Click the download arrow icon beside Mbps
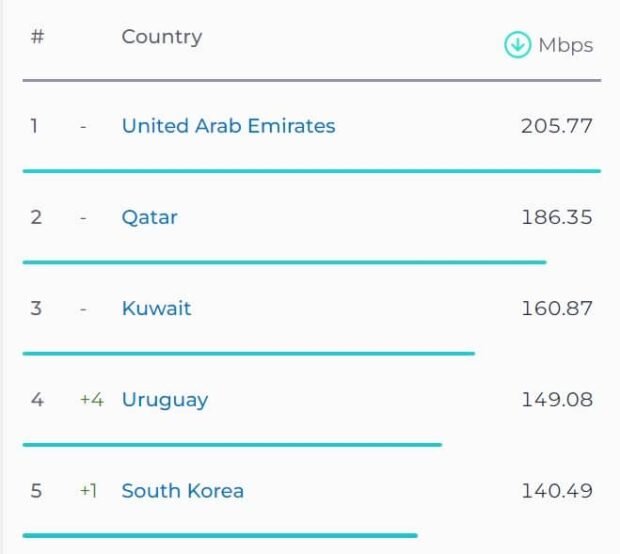This screenshot has height=554, width=620. 517,45
